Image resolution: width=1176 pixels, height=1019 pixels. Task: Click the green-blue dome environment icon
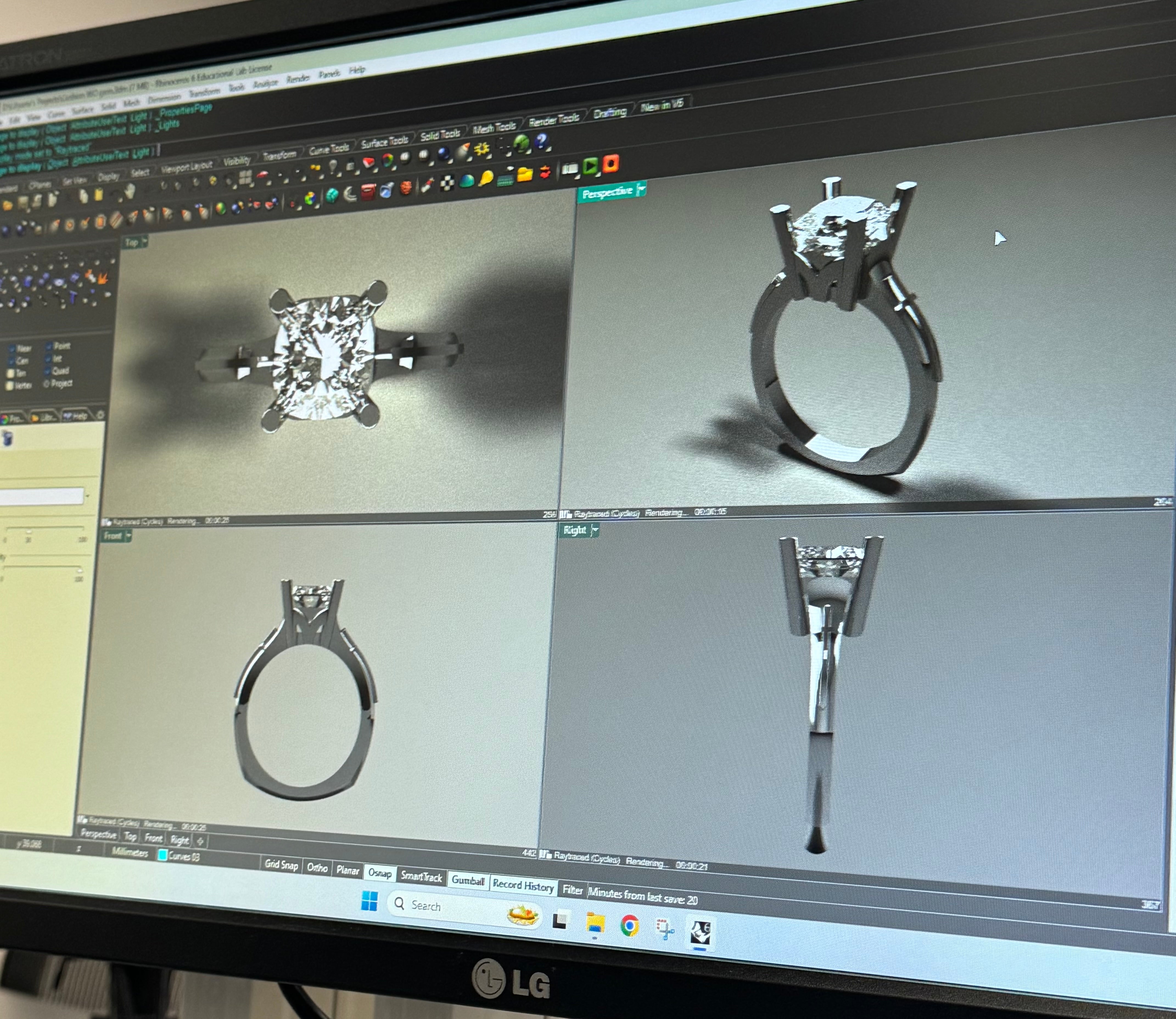[467, 182]
